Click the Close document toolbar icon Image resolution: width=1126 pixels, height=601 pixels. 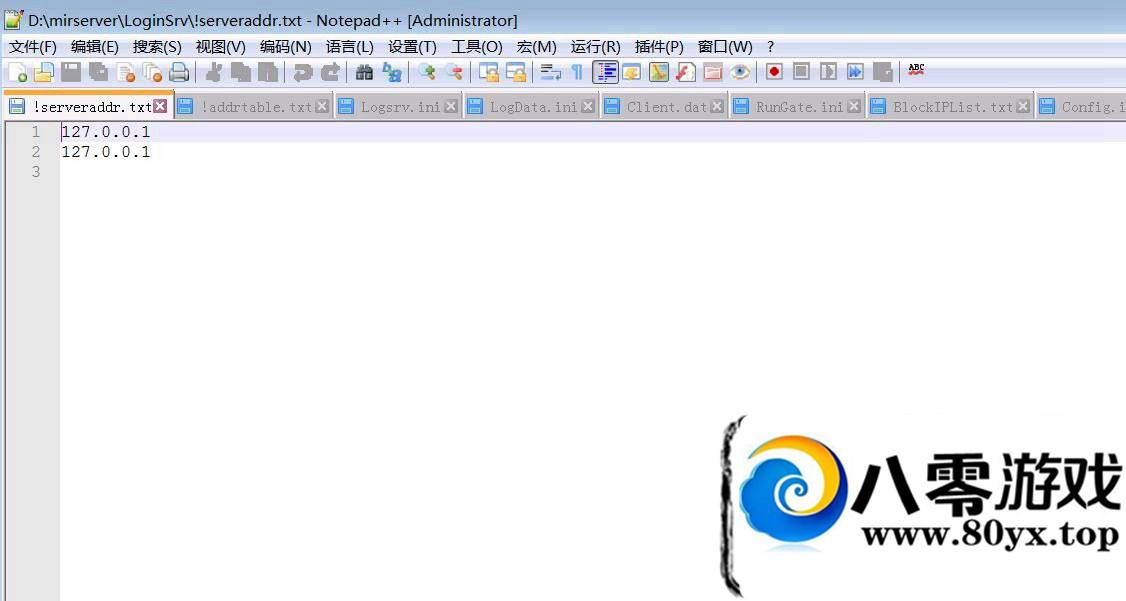pyautogui.click(x=126, y=72)
